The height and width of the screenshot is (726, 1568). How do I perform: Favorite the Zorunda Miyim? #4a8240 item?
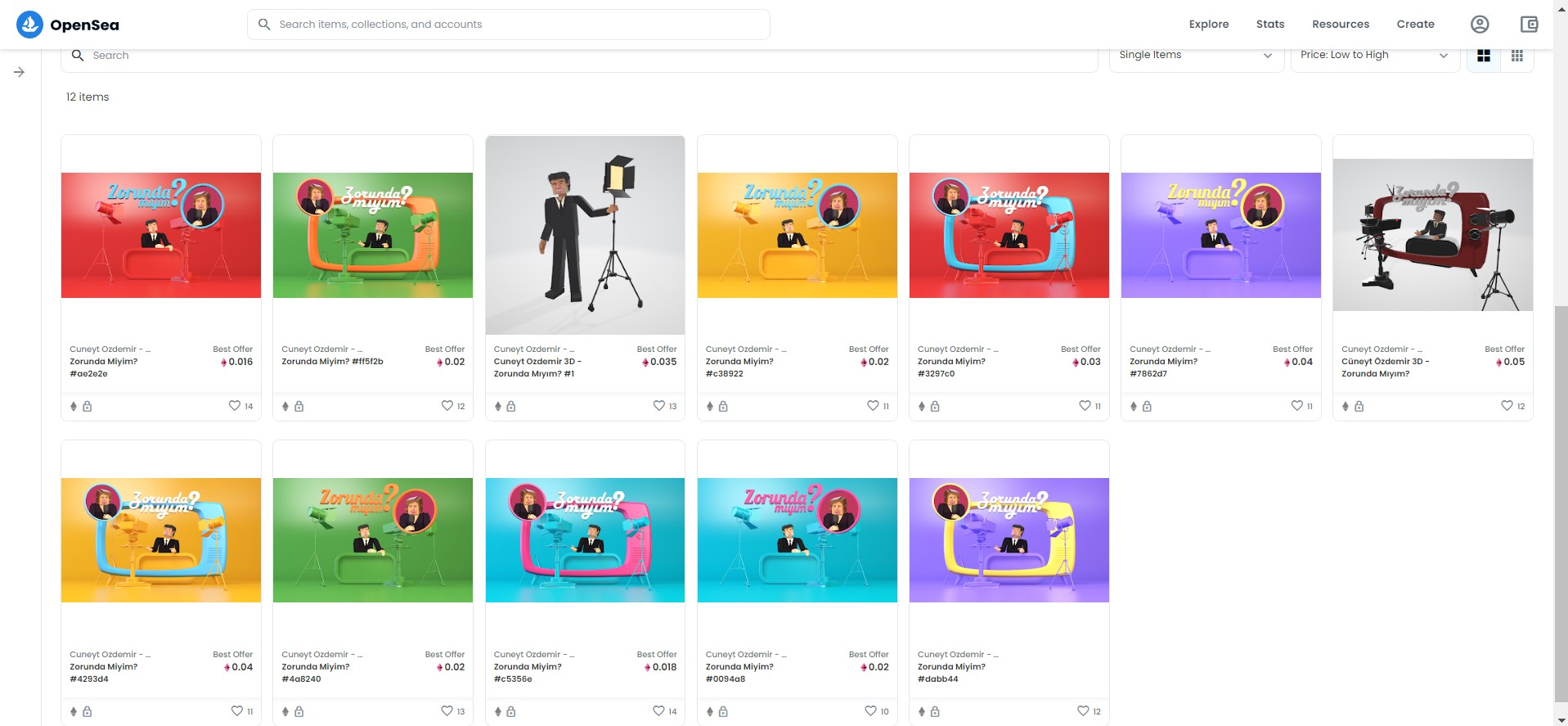[447, 711]
